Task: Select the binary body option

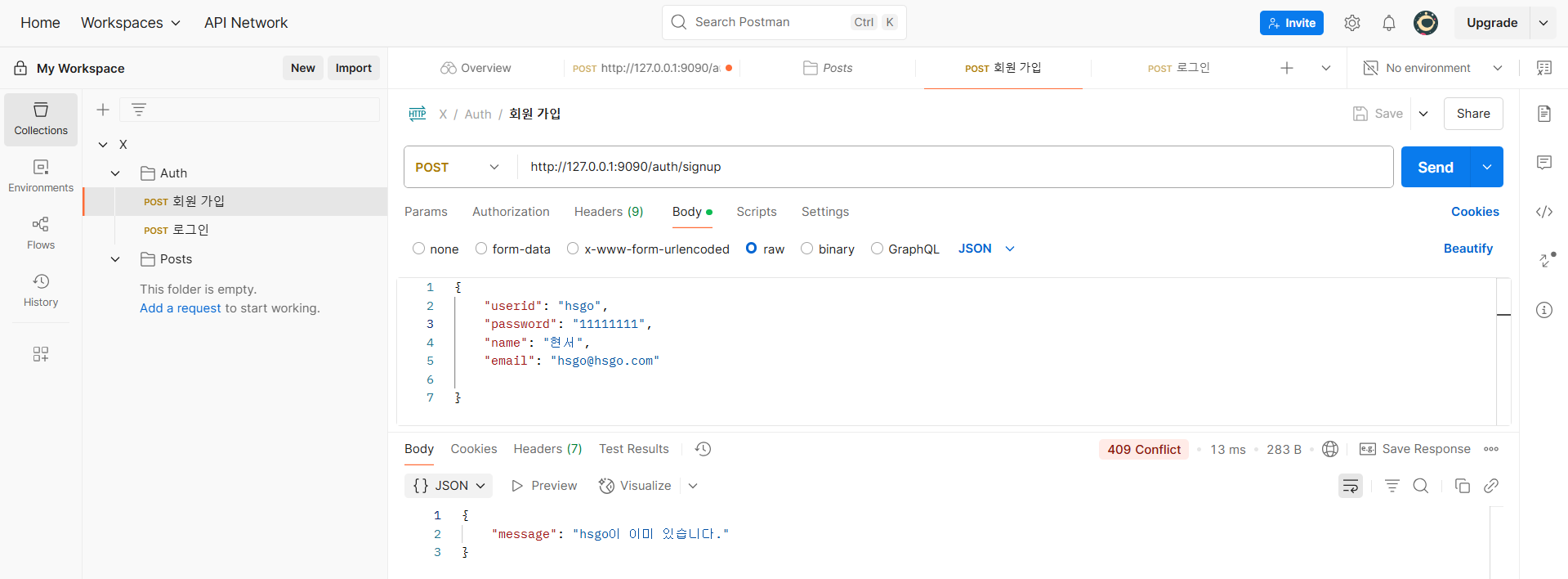Action: click(x=807, y=249)
